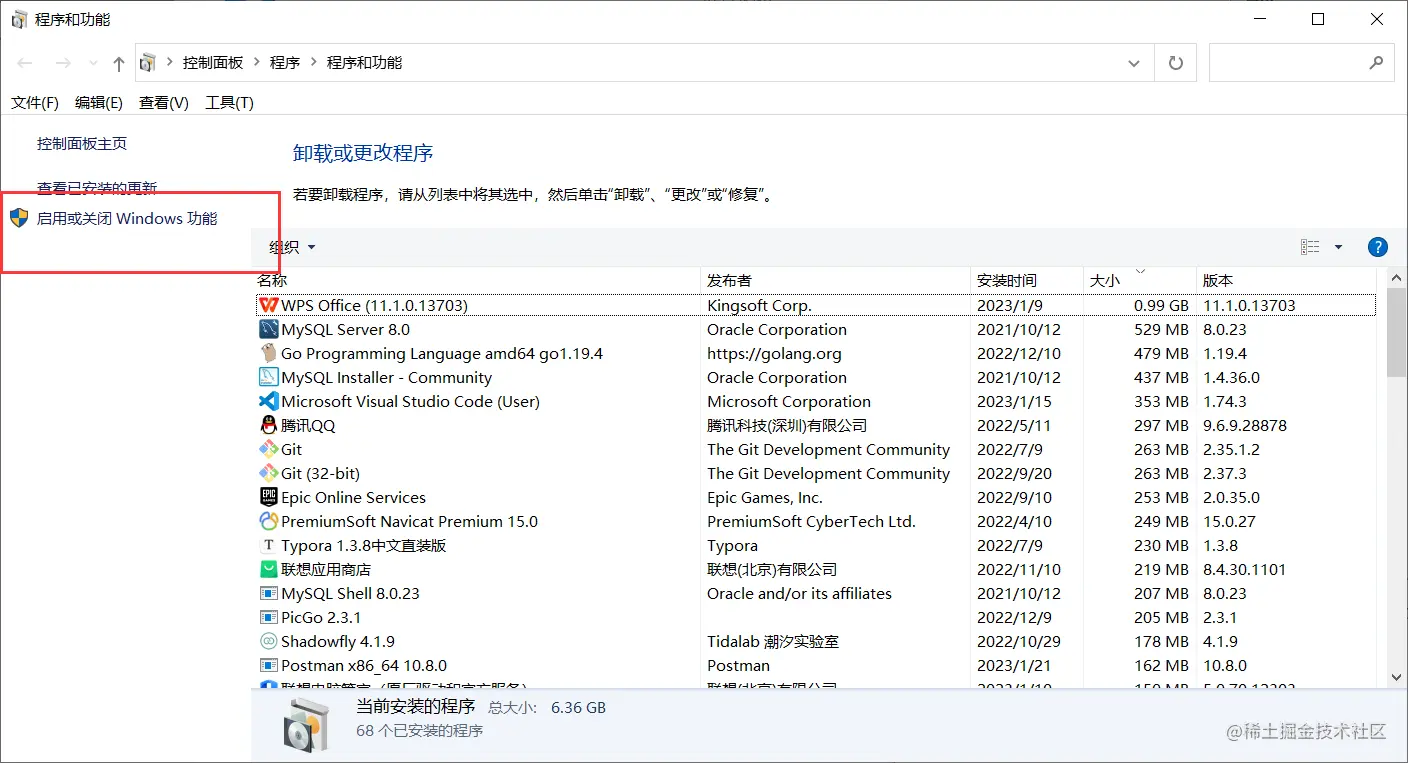Click the scrollbar up arrow
The width and height of the screenshot is (1408, 763).
(x=1397, y=279)
